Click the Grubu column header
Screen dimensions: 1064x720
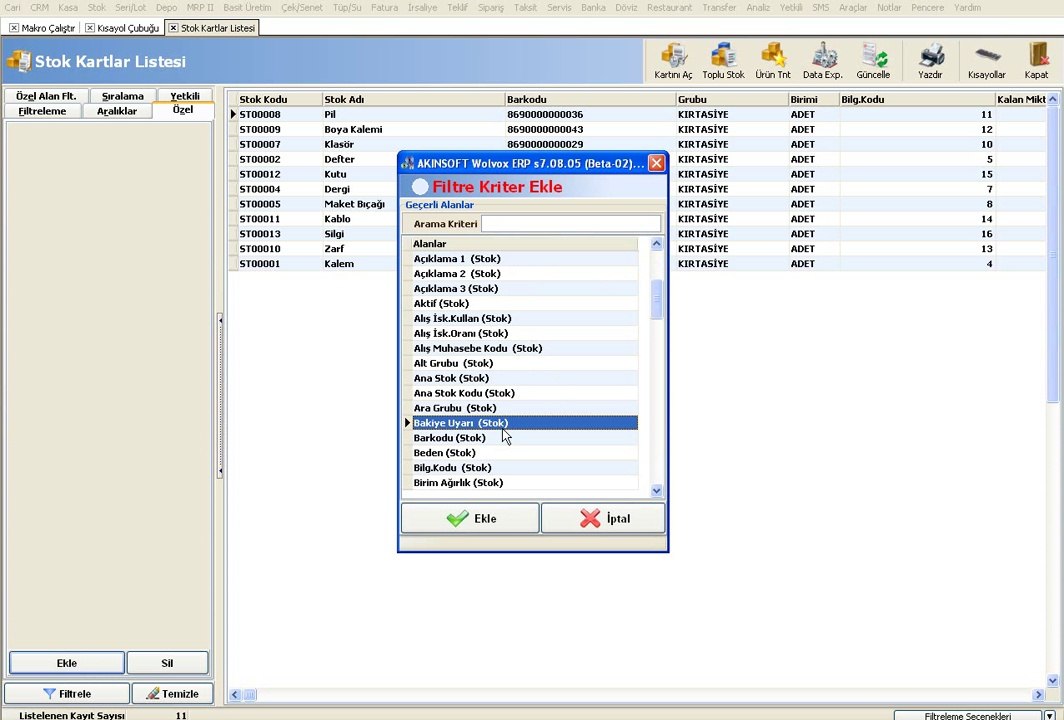pyautogui.click(x=732, y=99)
